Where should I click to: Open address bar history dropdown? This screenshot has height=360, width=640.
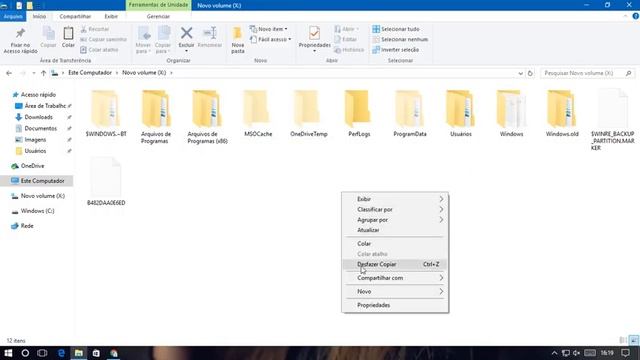520,73
